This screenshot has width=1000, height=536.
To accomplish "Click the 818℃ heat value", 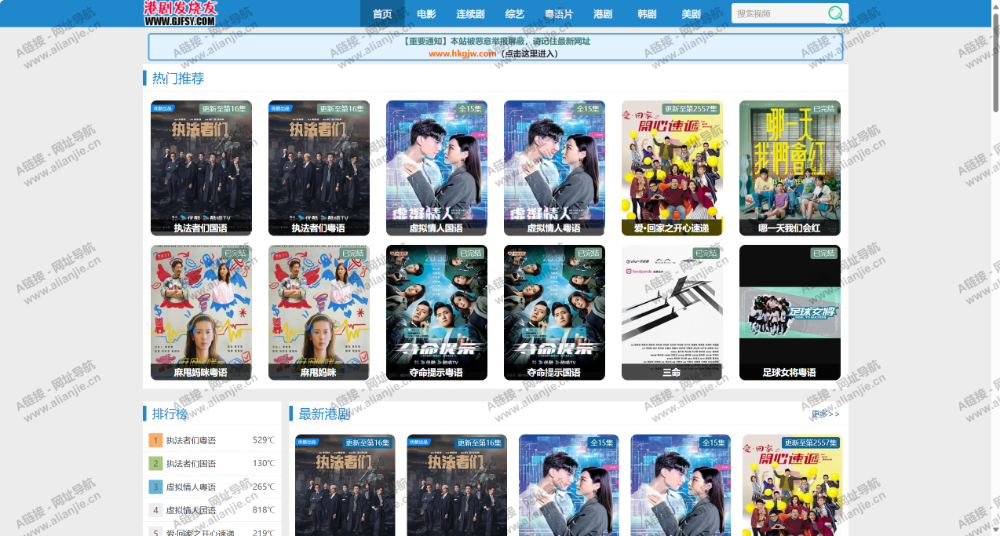I will (x=263, y=510).
